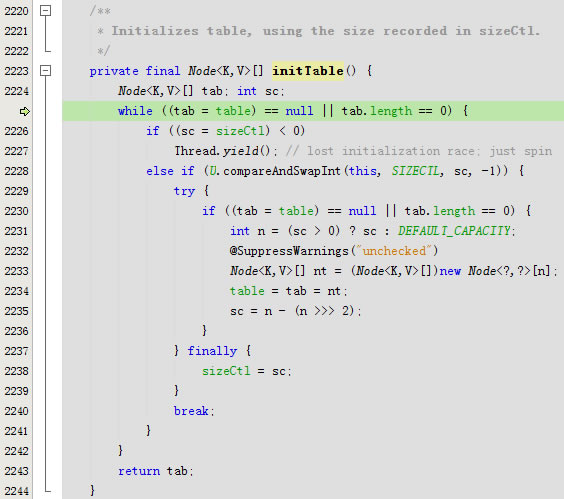Click 'null' on the highlighted while line

click(299, 111)
